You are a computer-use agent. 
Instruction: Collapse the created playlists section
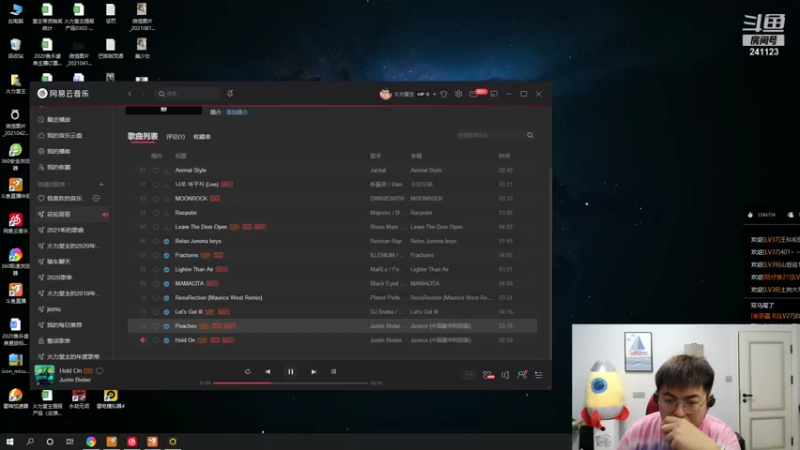click(54, 184)
